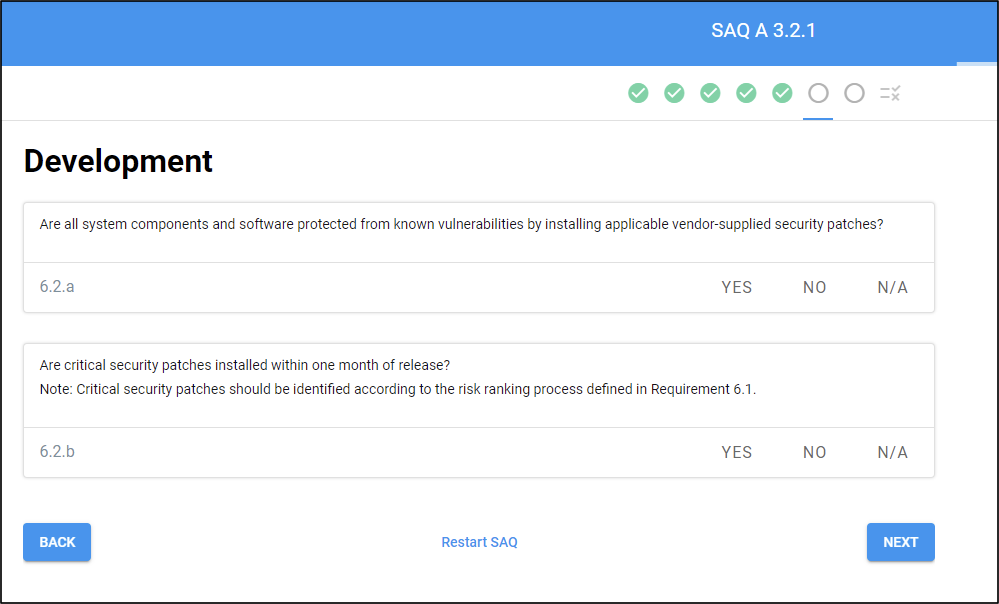Go to the second completed step checkmark
This screenshot has height=604, width=999.
click(x=674, y=93)
